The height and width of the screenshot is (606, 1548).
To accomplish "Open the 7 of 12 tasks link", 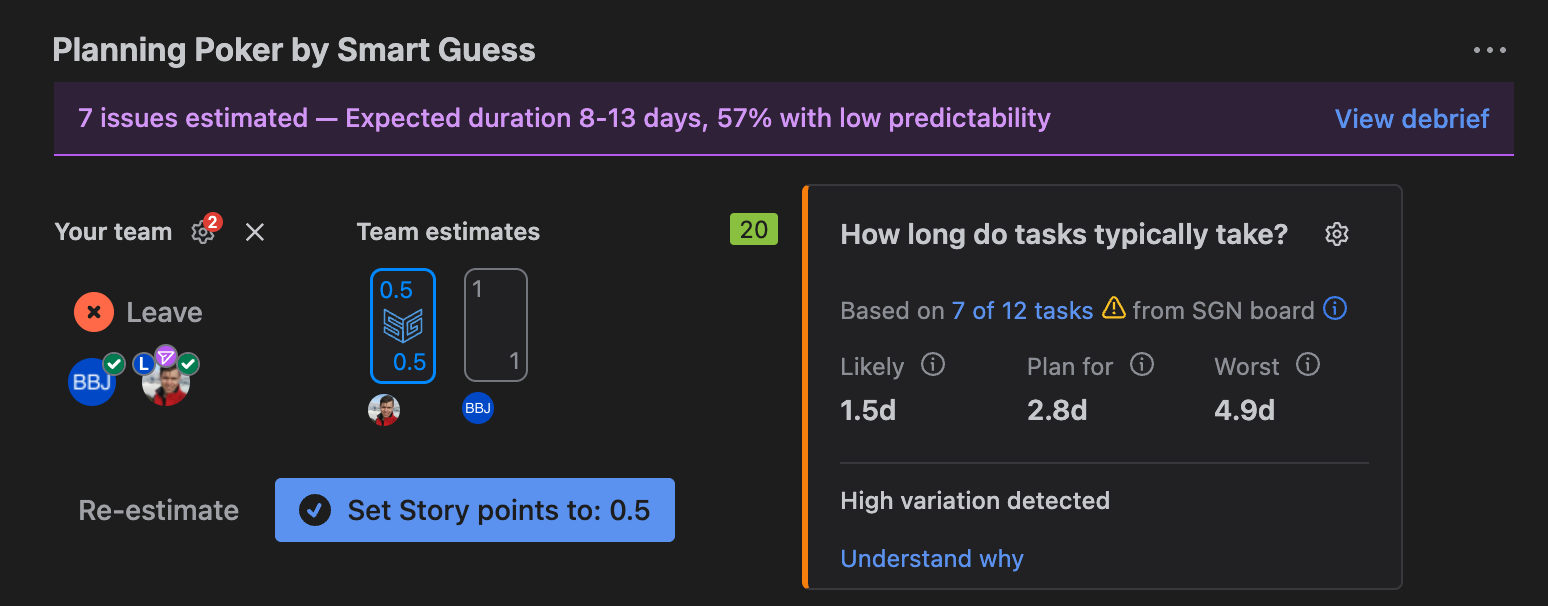I will coord(1022,310).
